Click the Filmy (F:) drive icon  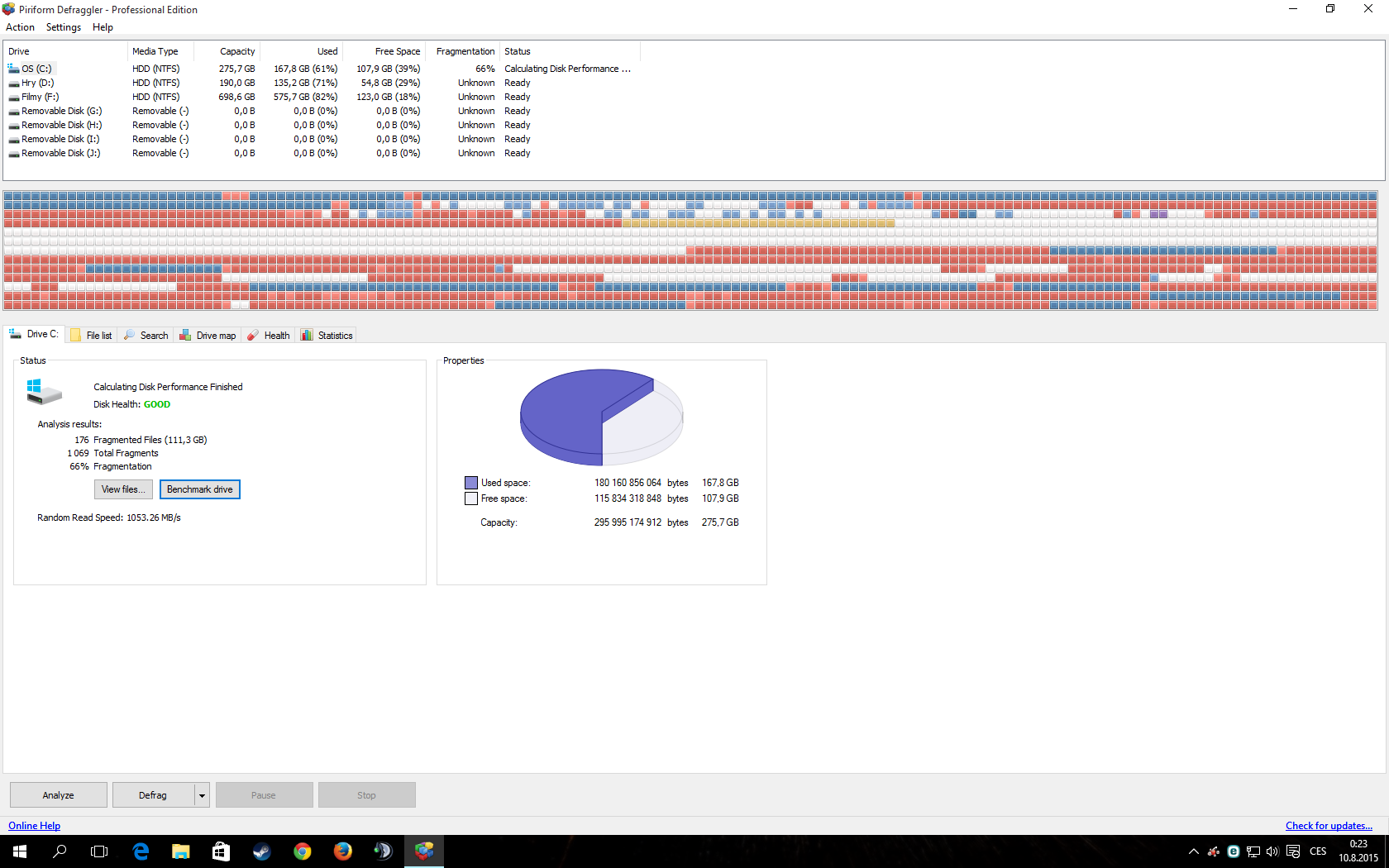coord(13,97)
